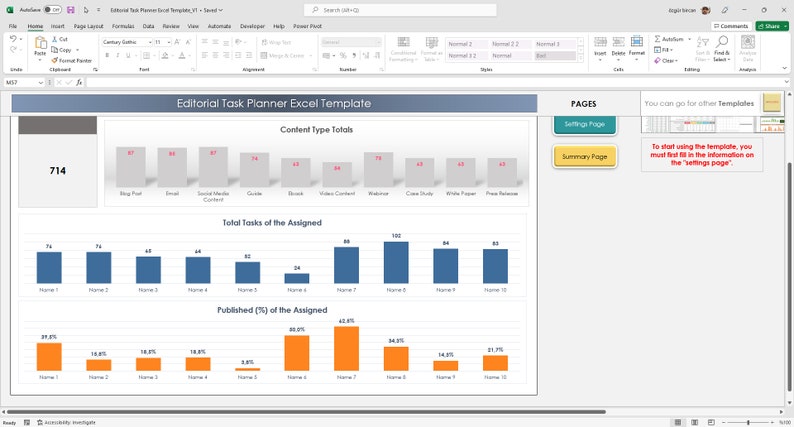The height and width of the screenshot is (427, 794).
Task: Click the Someka logo thumbnail
Action: click(772, 103)
